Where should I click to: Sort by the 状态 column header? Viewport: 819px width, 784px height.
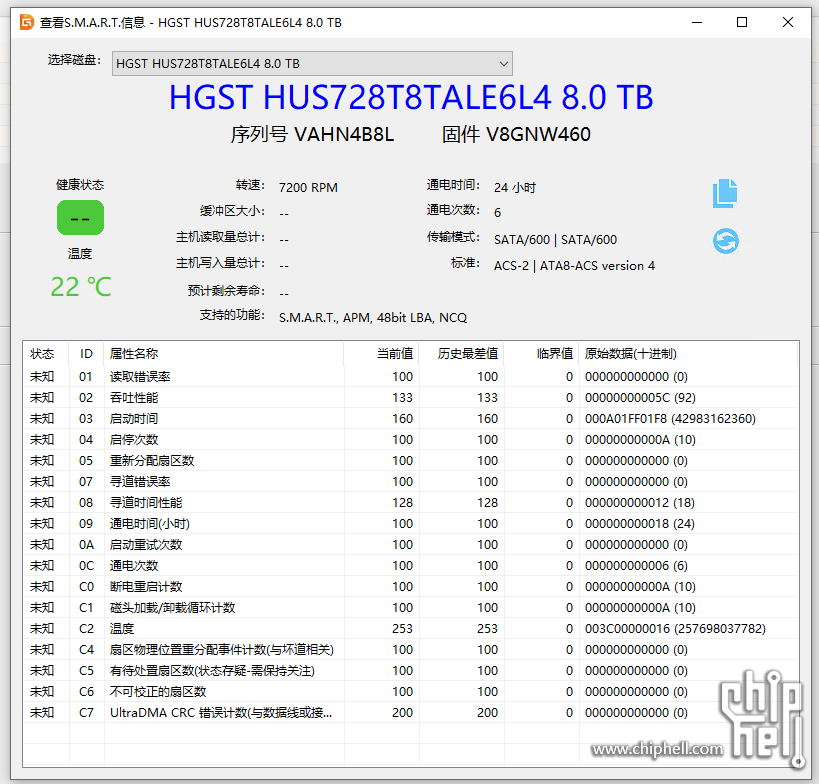(46, 354)
